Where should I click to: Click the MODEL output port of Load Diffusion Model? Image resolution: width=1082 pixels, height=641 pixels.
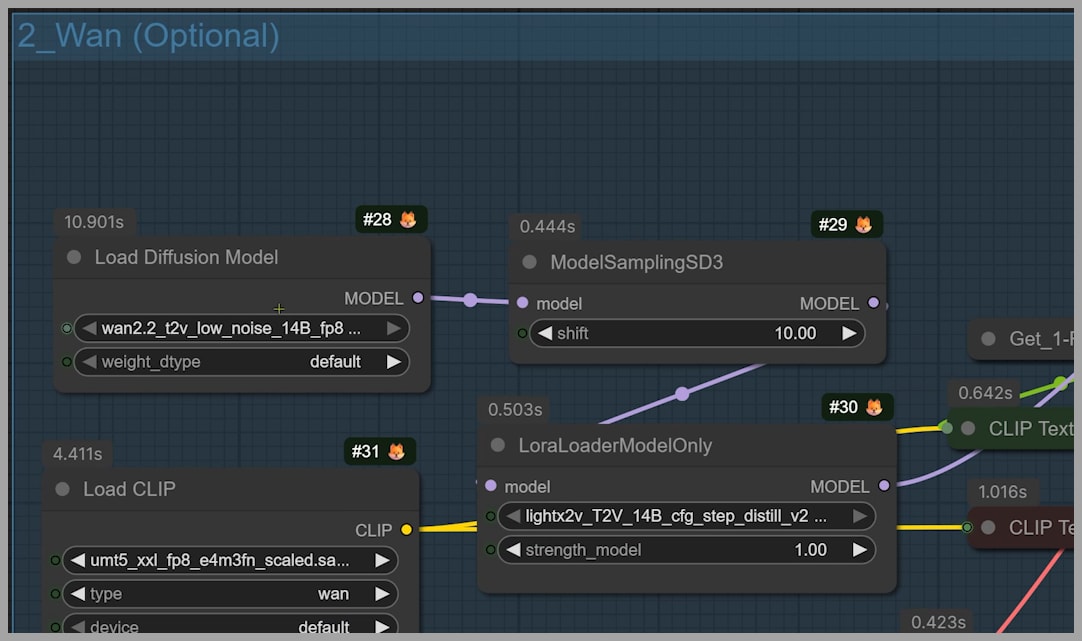[418, 298]
